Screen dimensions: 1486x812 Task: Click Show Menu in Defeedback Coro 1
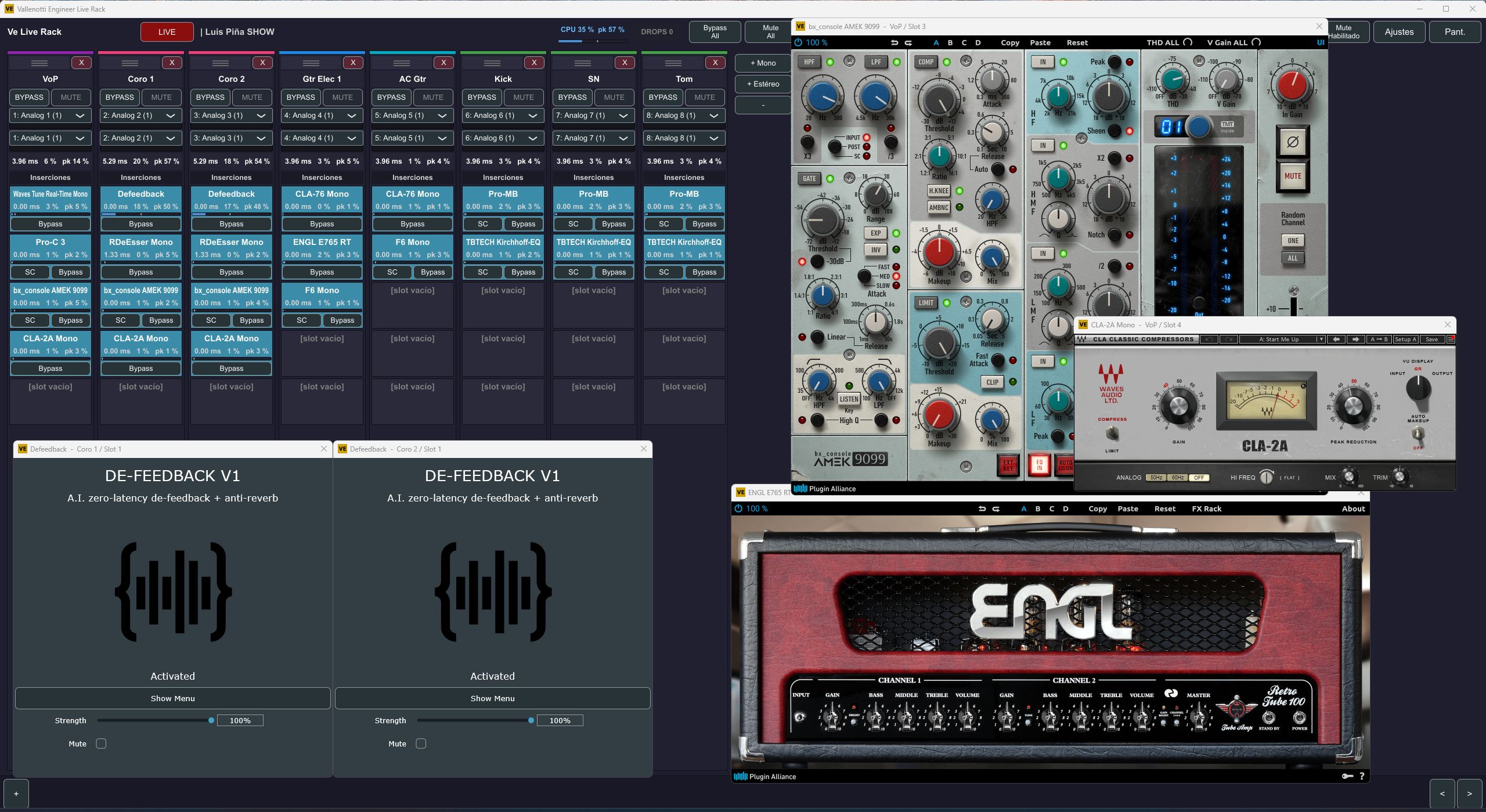[172, 698]
